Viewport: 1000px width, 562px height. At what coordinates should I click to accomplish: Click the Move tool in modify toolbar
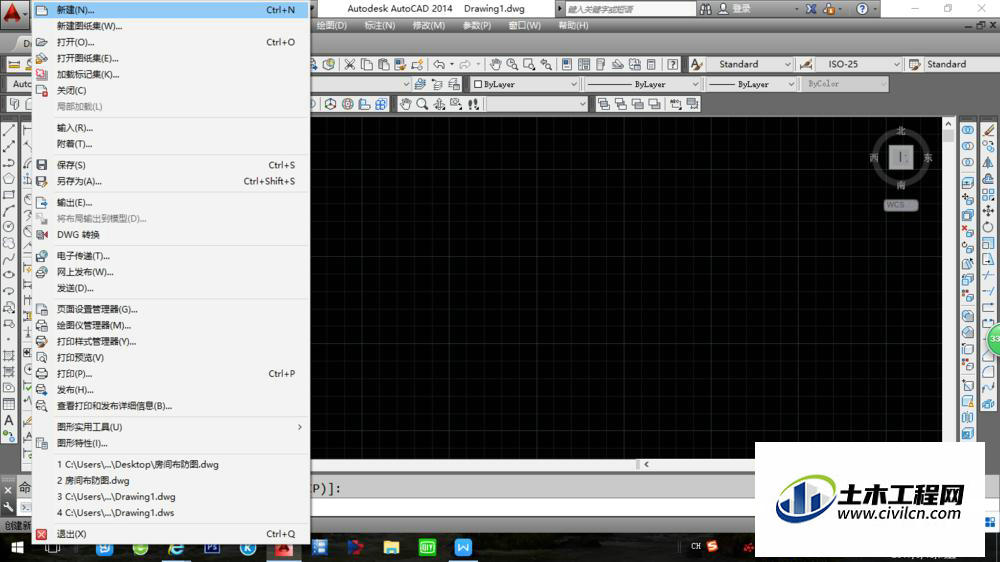coord(988,211)
